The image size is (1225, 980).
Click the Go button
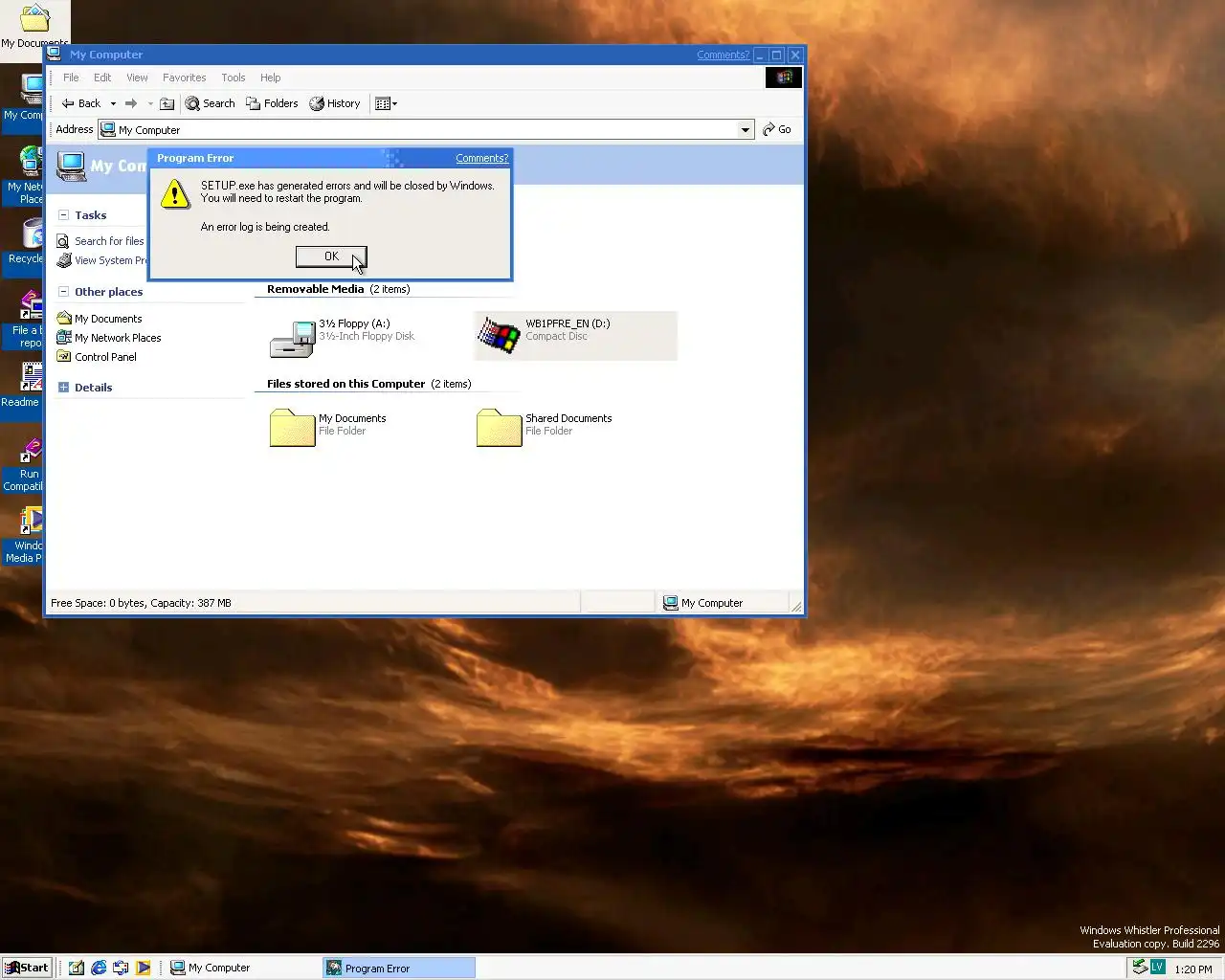[777, 129]
